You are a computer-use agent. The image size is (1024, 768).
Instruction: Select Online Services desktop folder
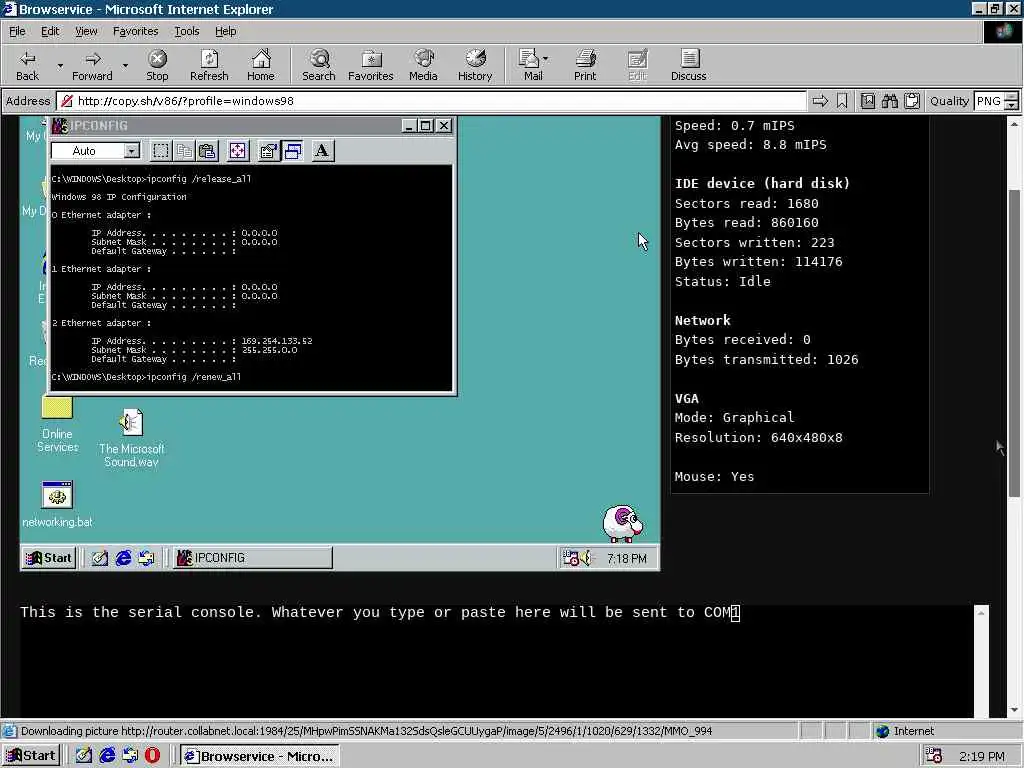coord(57,424)
